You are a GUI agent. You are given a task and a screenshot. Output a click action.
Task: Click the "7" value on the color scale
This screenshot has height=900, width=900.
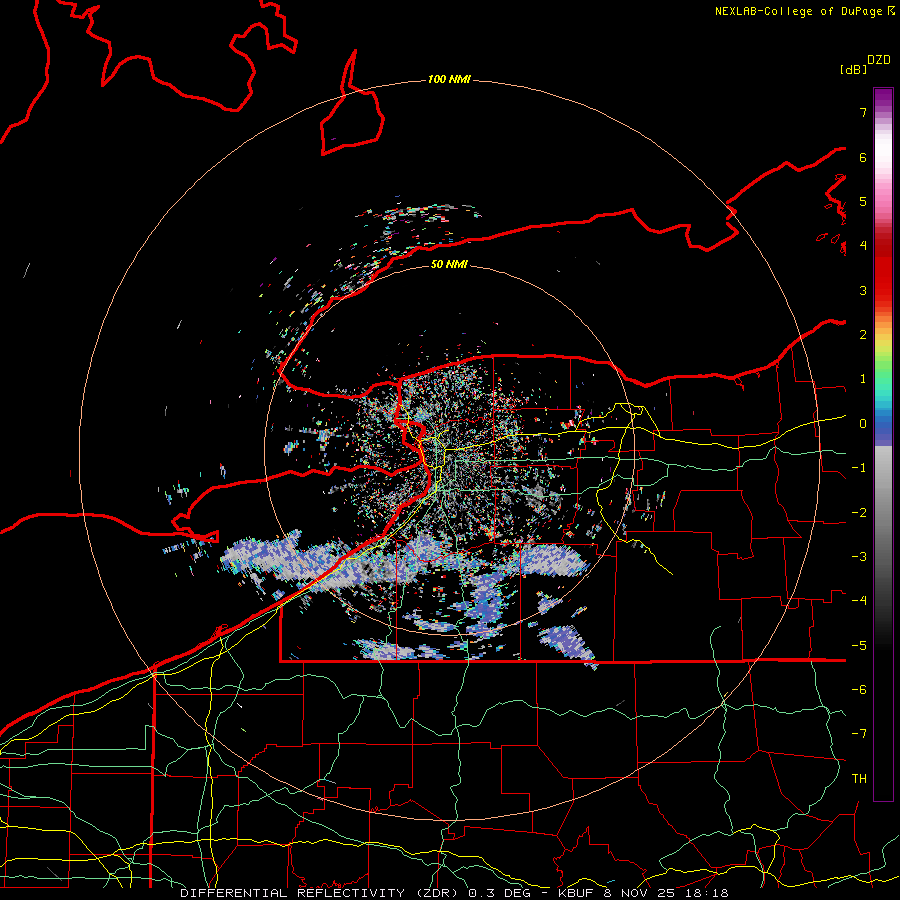pyautogui.click(x=863, y=112)
